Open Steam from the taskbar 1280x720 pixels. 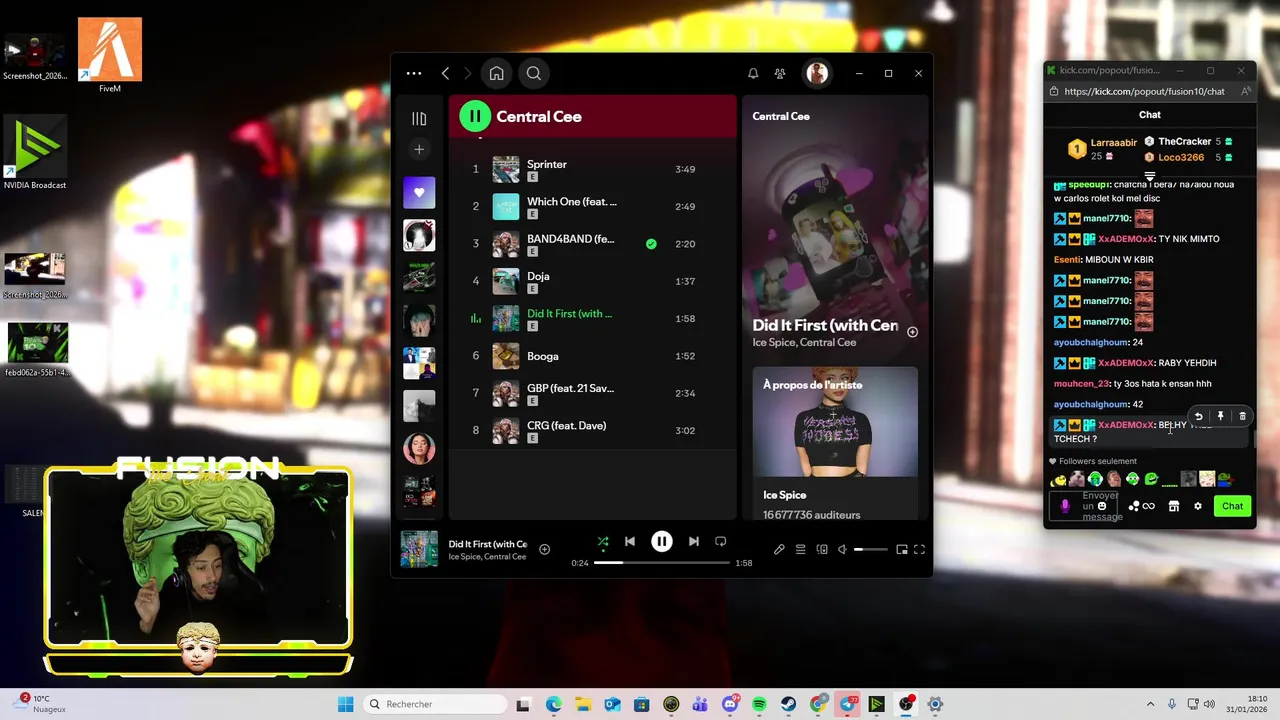[x=789, y=704]
